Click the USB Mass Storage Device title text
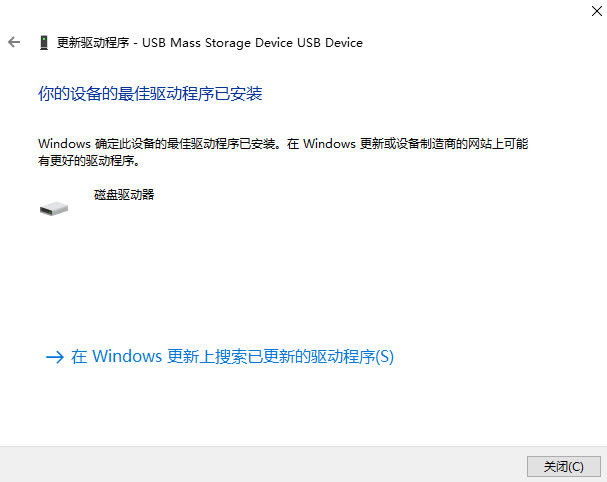The image size is (607, 482). click(217, 43)
